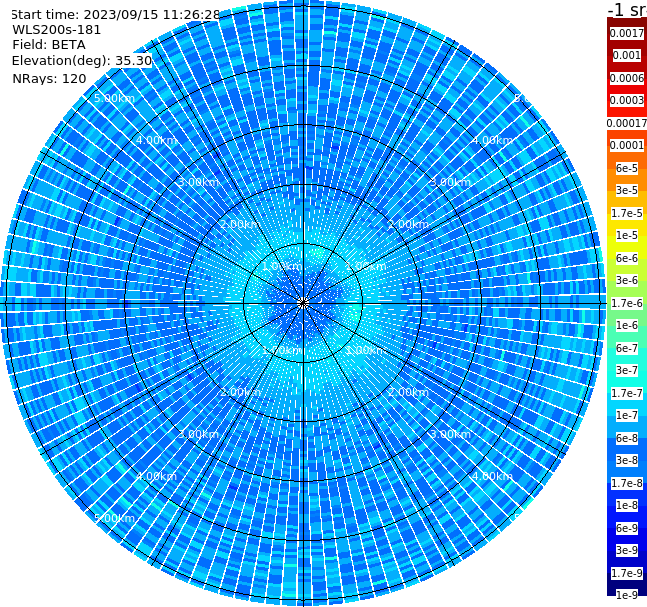This screenshot has height=607, width=647.
Task: Click the lower-right 2.00km range label
Action: coord(408,392)
